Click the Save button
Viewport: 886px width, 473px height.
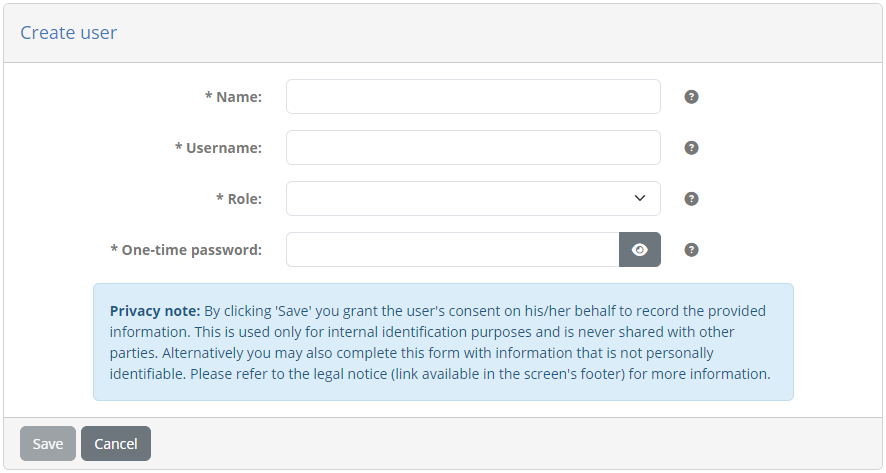[48, 444]
